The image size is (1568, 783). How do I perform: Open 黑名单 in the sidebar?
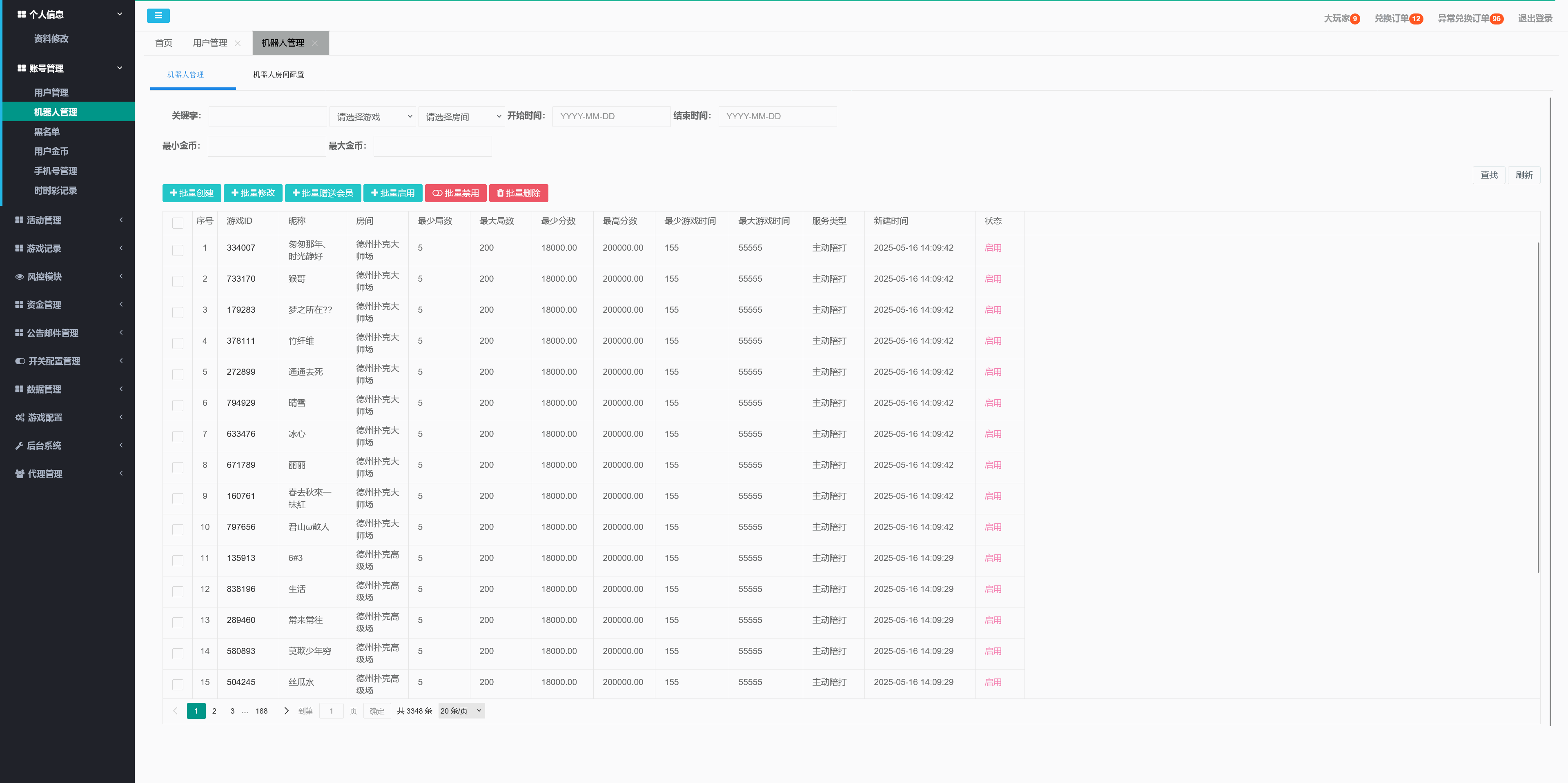pos(47,132)
